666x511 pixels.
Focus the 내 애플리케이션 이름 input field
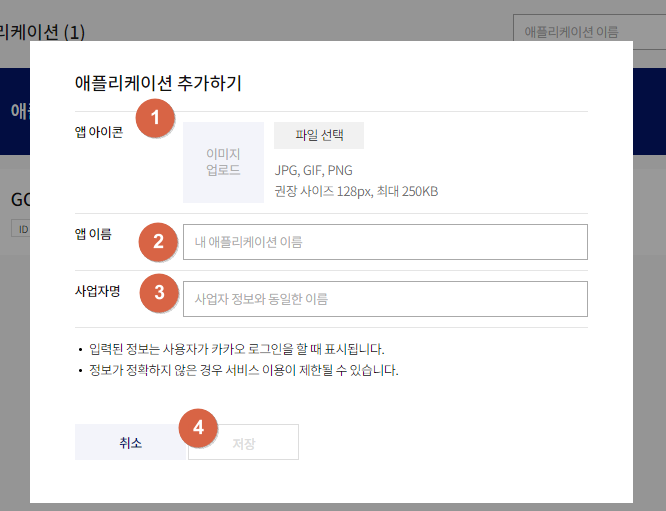[x=385, y=242]
